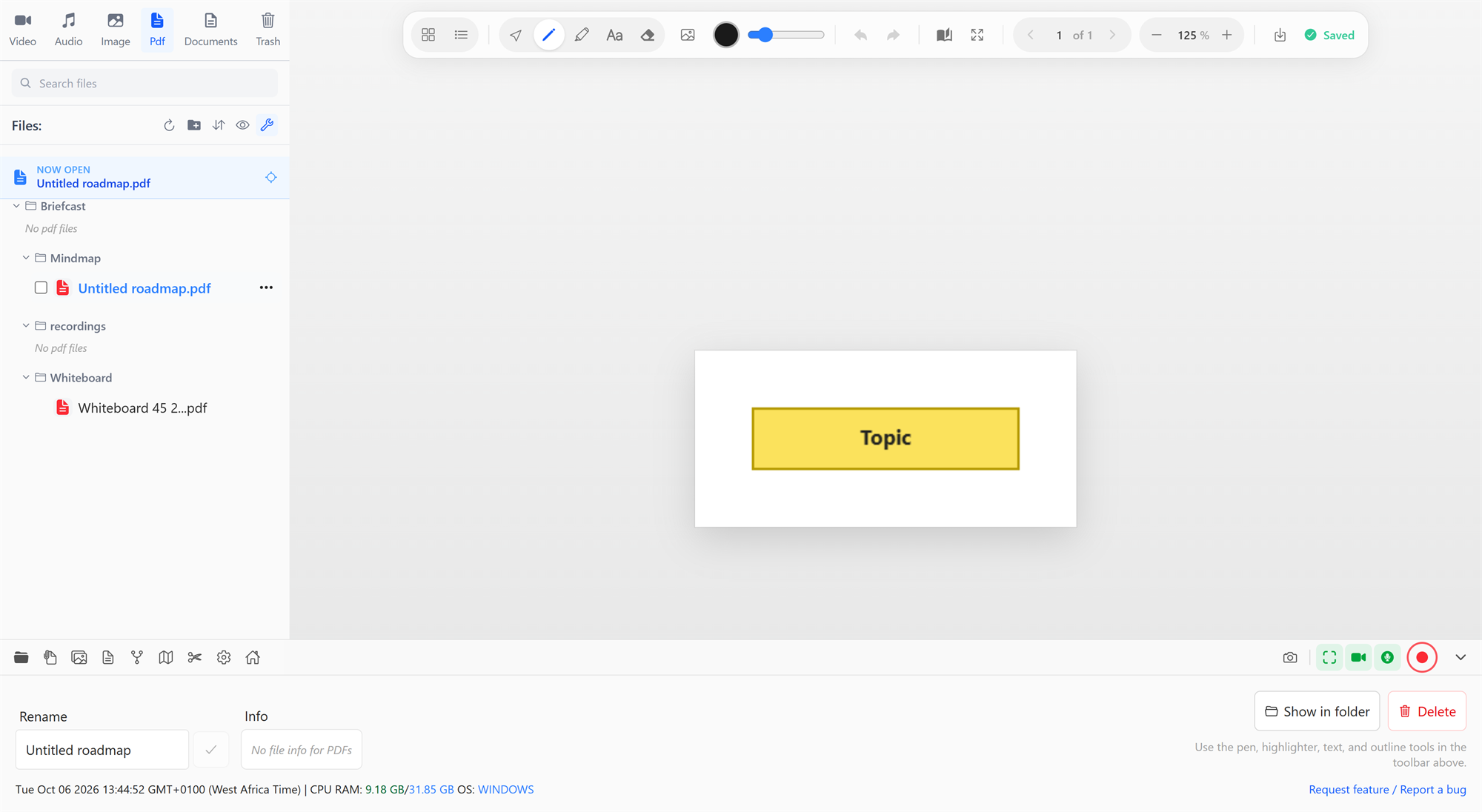The height and width of the screenshot is (812, 1482).
Task: Open the Image tab
Action: tap(116, 30)
